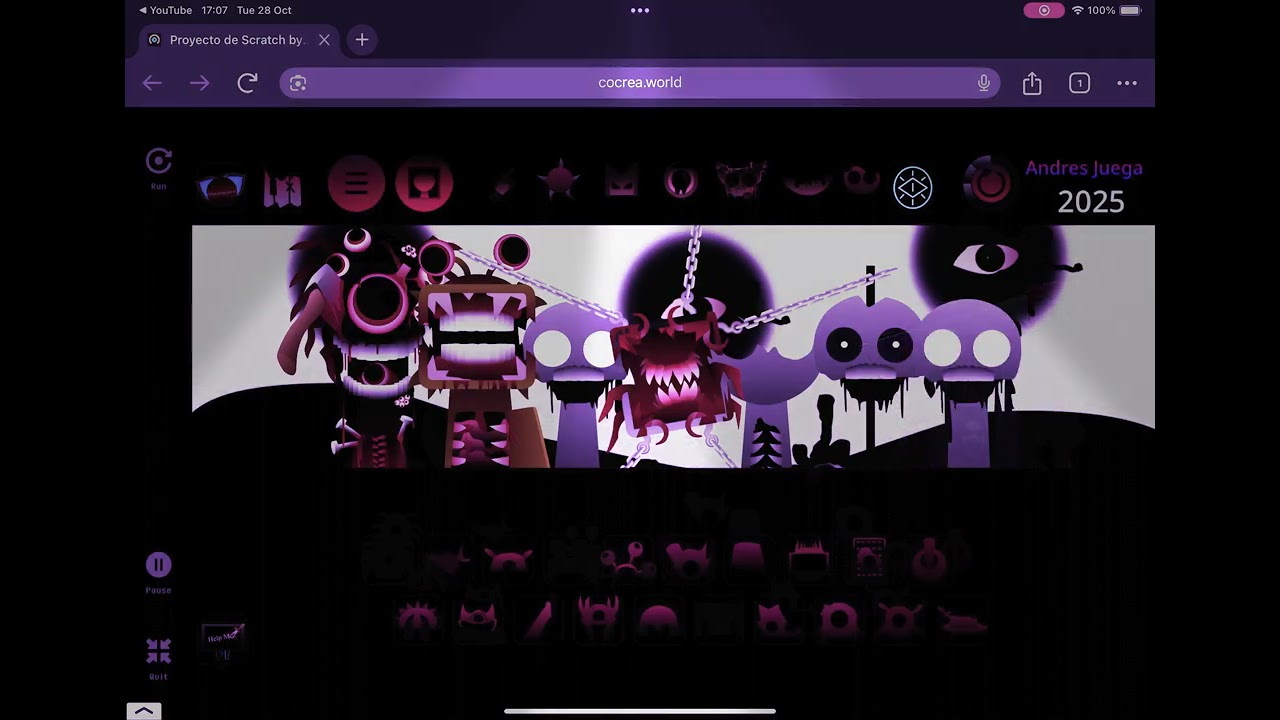Click the white hexagon eye icon
The width and height of the screenshot is (1280, 720).
(x=912, y=188)
